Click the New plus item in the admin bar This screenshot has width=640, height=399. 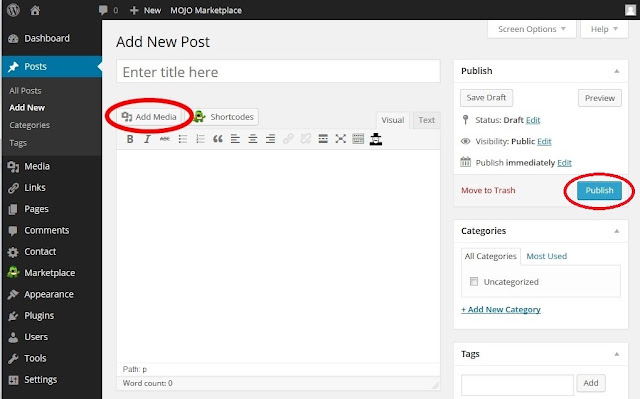coord(145,10)
